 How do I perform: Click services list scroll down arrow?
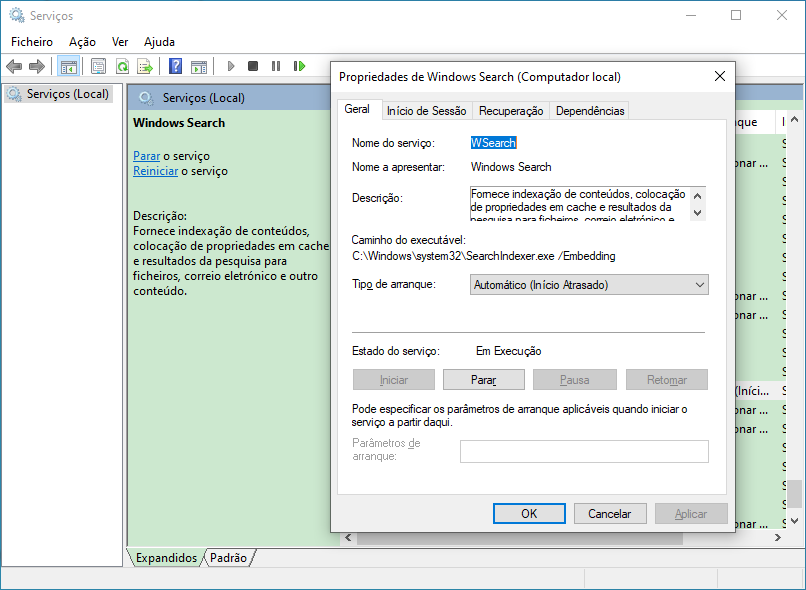pyautogui.click(x=794, y=521)
